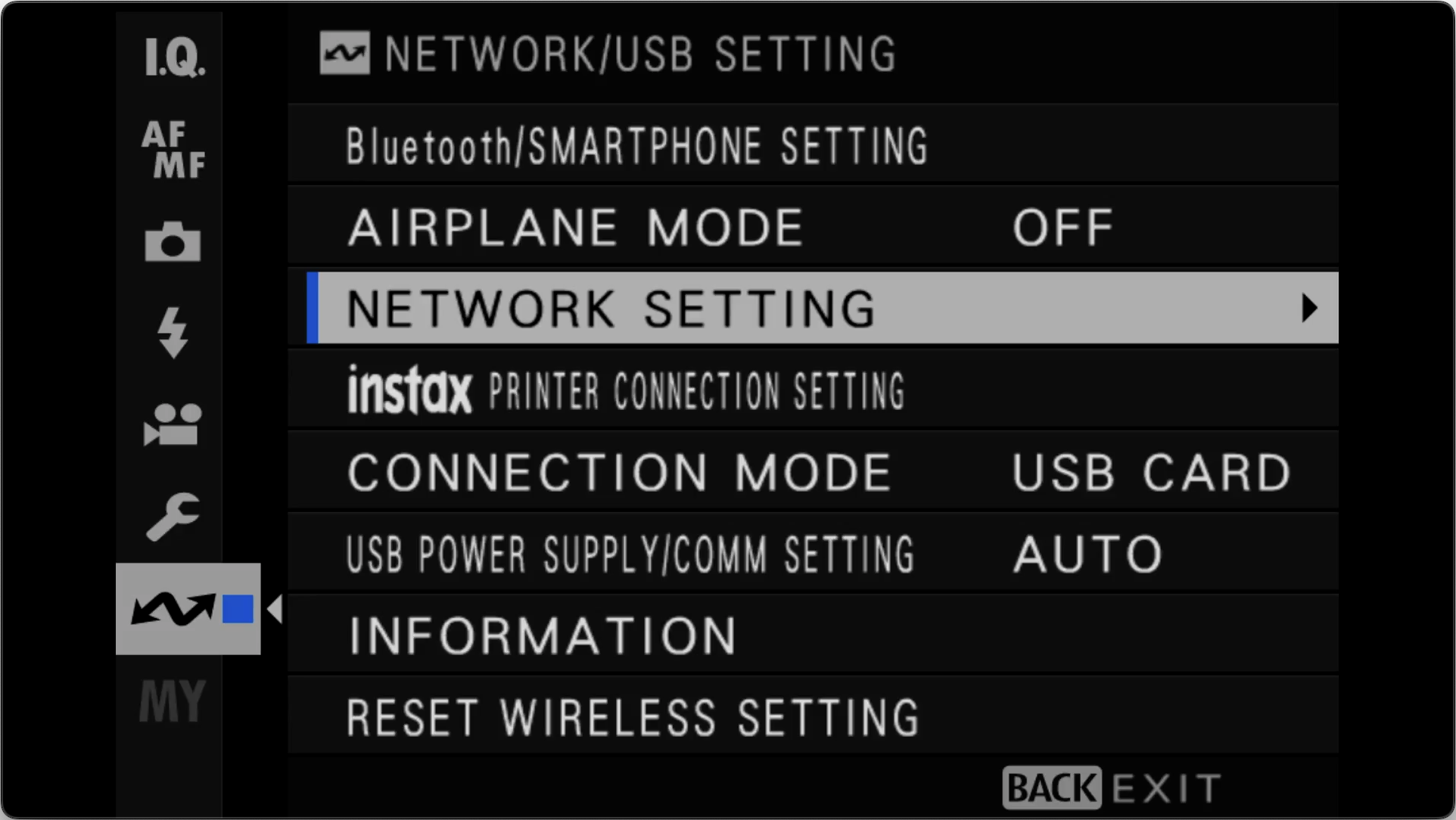Open the MY menu icon

pos(173,701)
